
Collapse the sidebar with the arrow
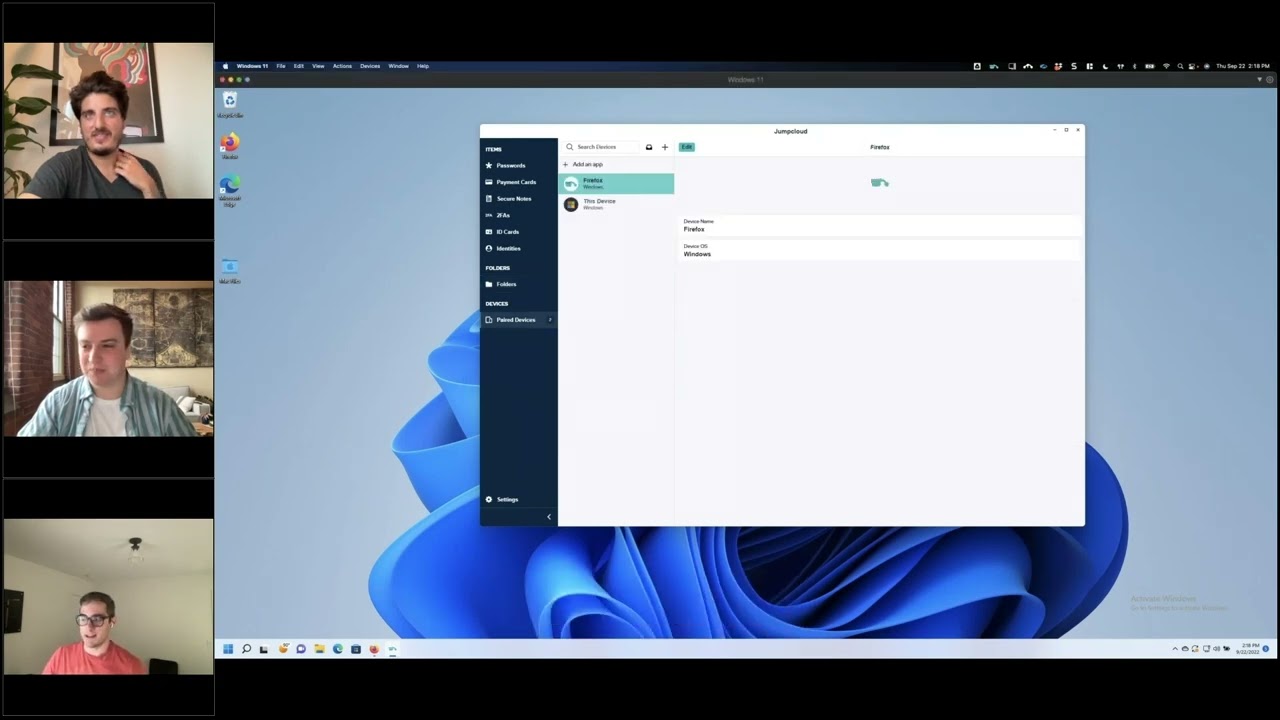[549, 517]
